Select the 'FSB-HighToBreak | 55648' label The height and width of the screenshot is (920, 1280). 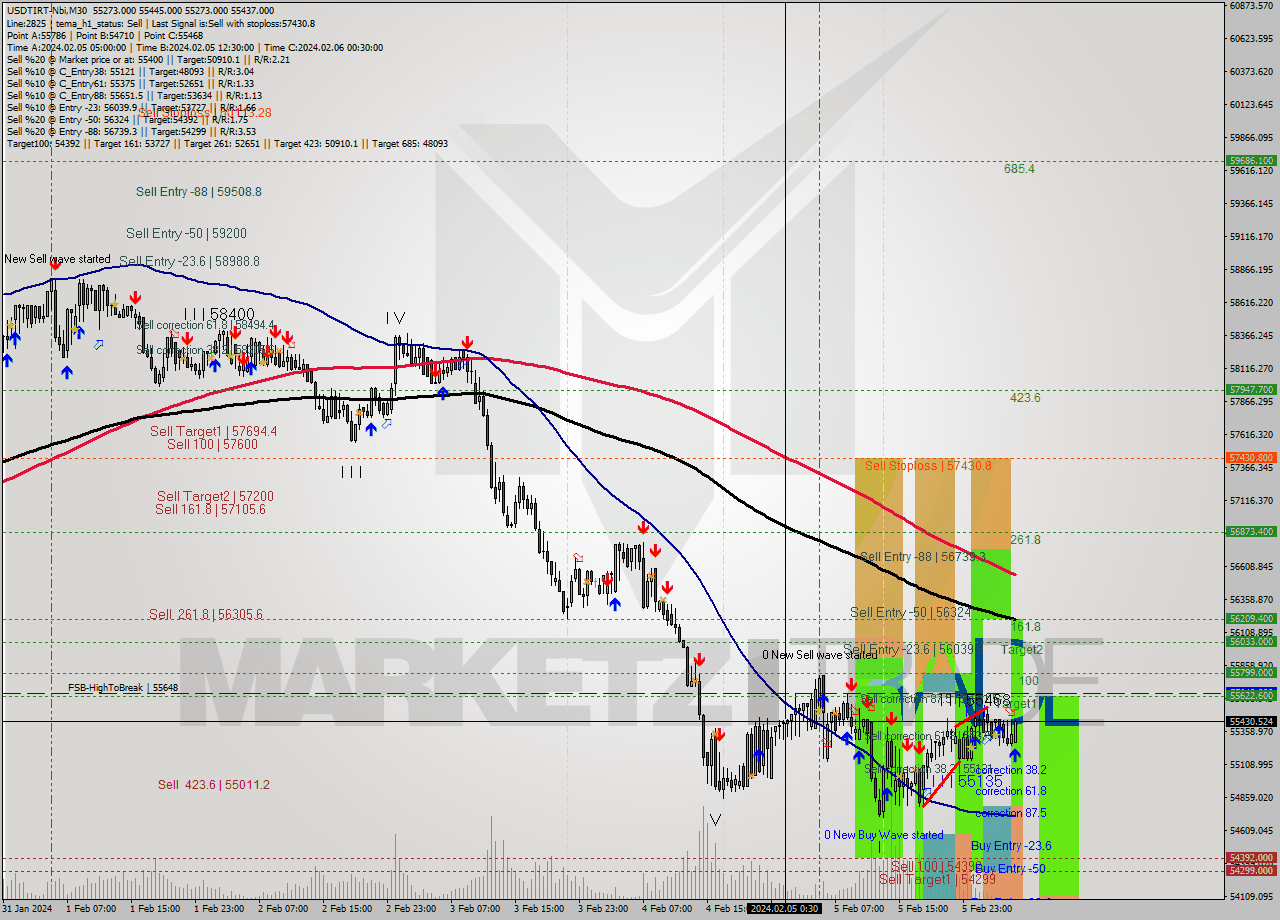(123, 688)
